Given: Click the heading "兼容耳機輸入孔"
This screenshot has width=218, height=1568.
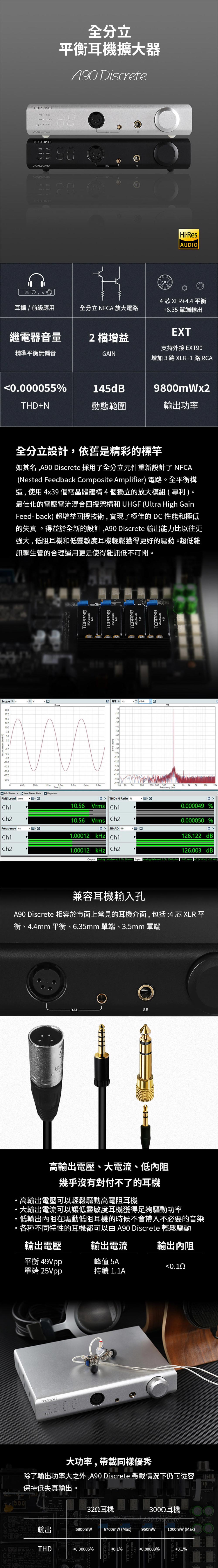Looking at the screenshot, I should click(x=109, y=896).
